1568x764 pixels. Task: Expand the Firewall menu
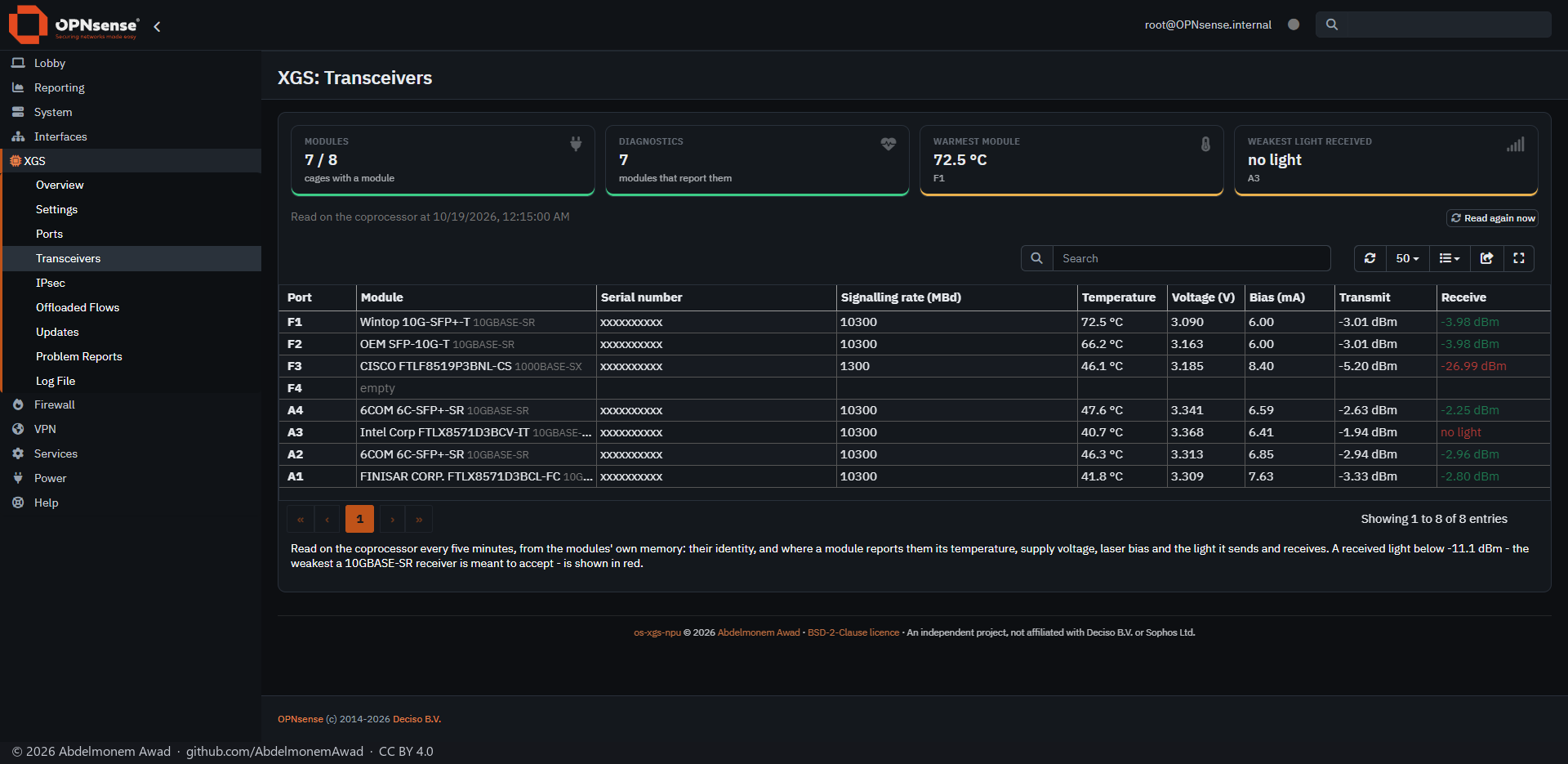[x=131, y=404]
